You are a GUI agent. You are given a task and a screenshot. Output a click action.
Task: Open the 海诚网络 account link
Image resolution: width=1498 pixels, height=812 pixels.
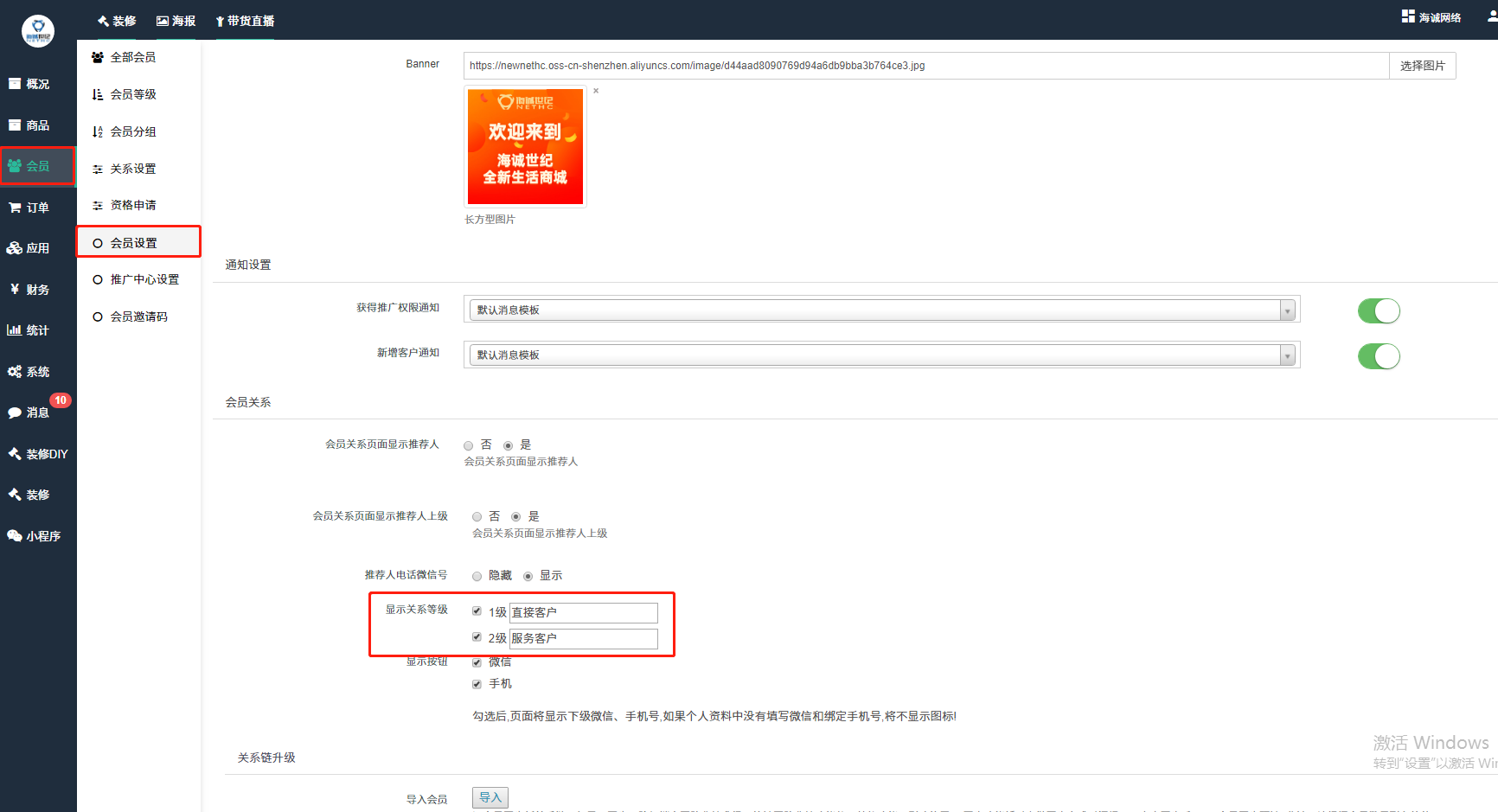1440,17
